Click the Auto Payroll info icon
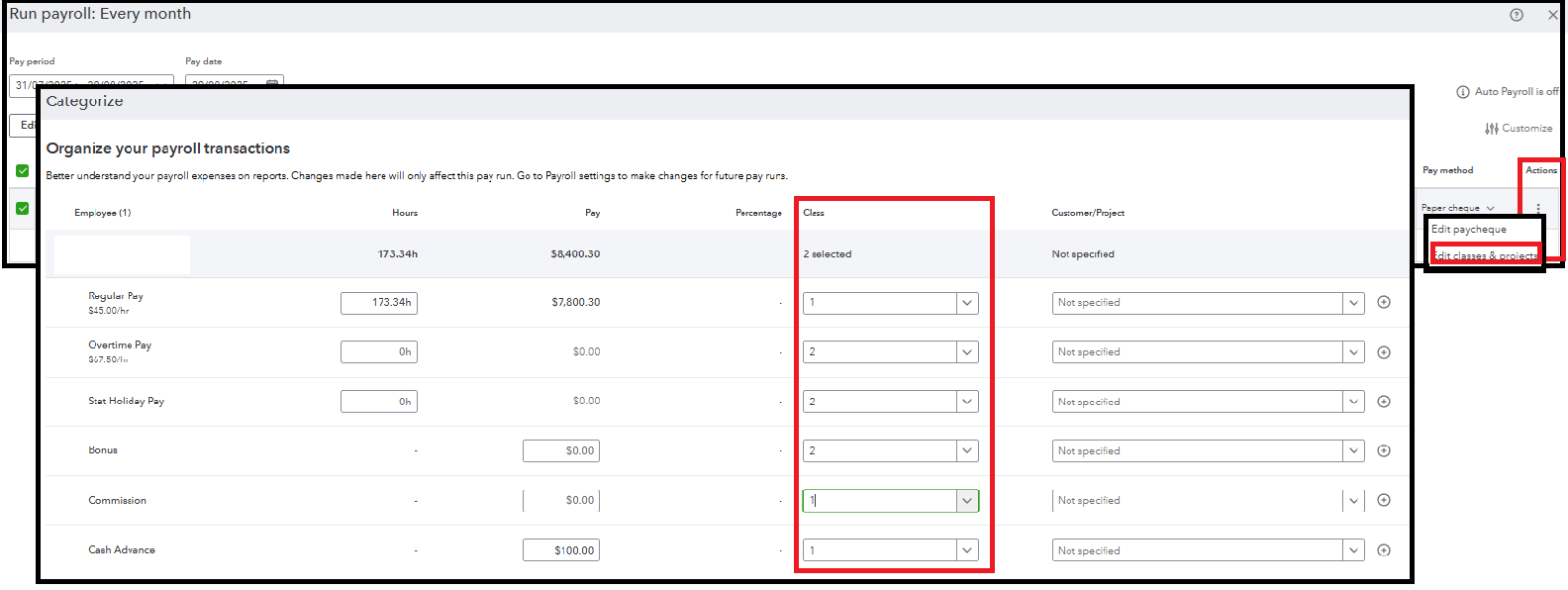The height and width of the screenshot is (590, 1568). tap(1463, 92)
